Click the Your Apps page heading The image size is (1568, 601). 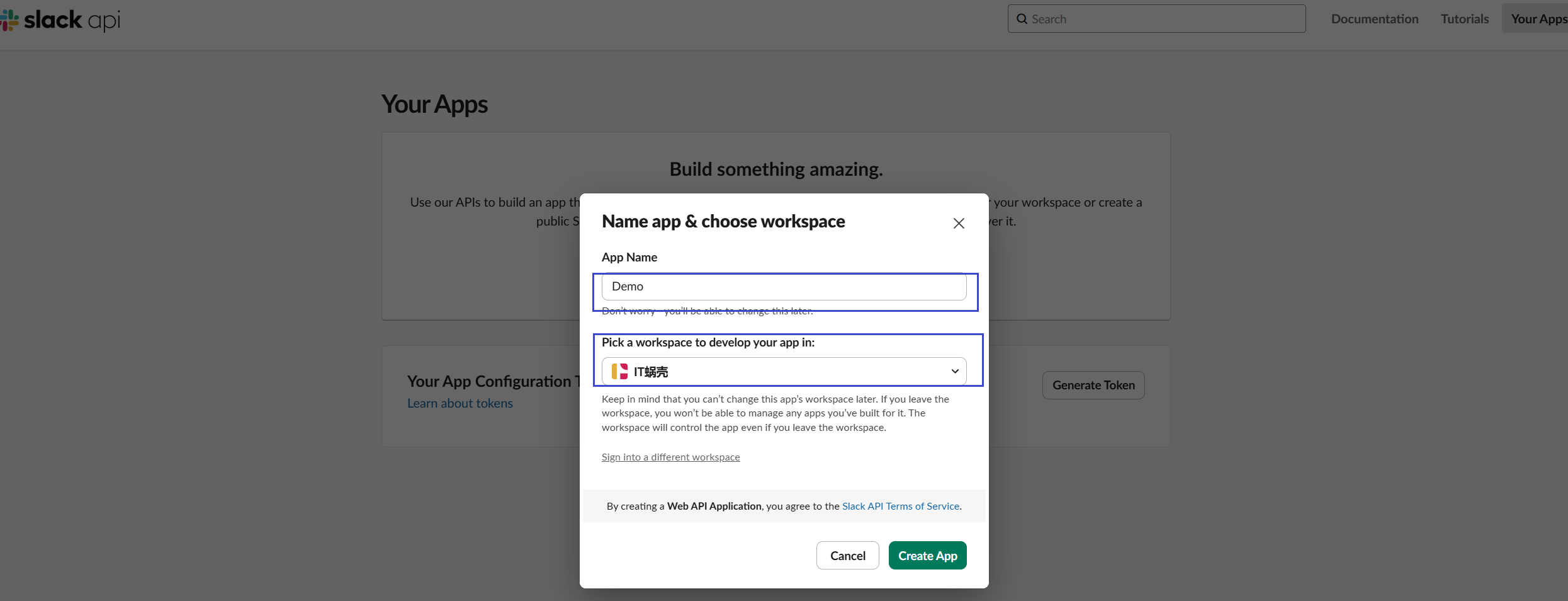coord(434,105)
